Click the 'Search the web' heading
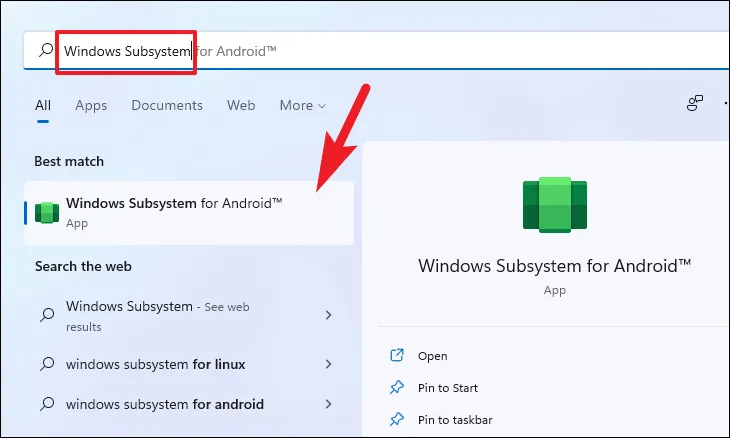The image size is (730, 438). [x=83, y=267]
